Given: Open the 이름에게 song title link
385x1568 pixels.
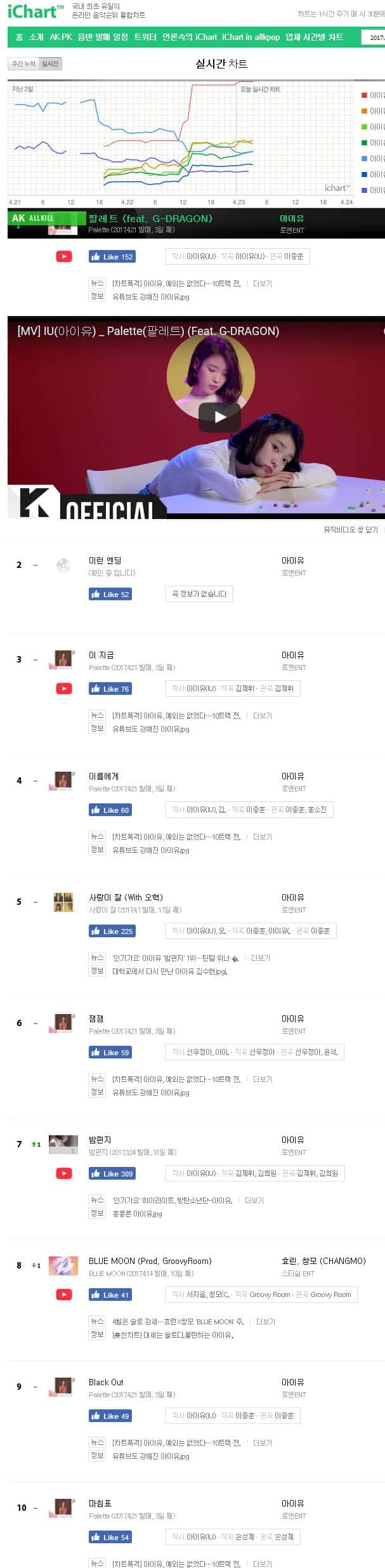Looking at the screenshot, I should click(x=104, y=776).
